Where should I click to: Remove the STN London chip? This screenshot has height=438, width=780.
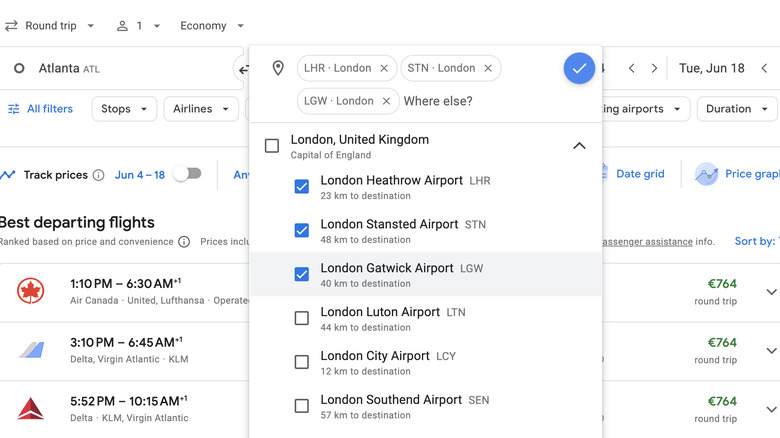[488, 68]
